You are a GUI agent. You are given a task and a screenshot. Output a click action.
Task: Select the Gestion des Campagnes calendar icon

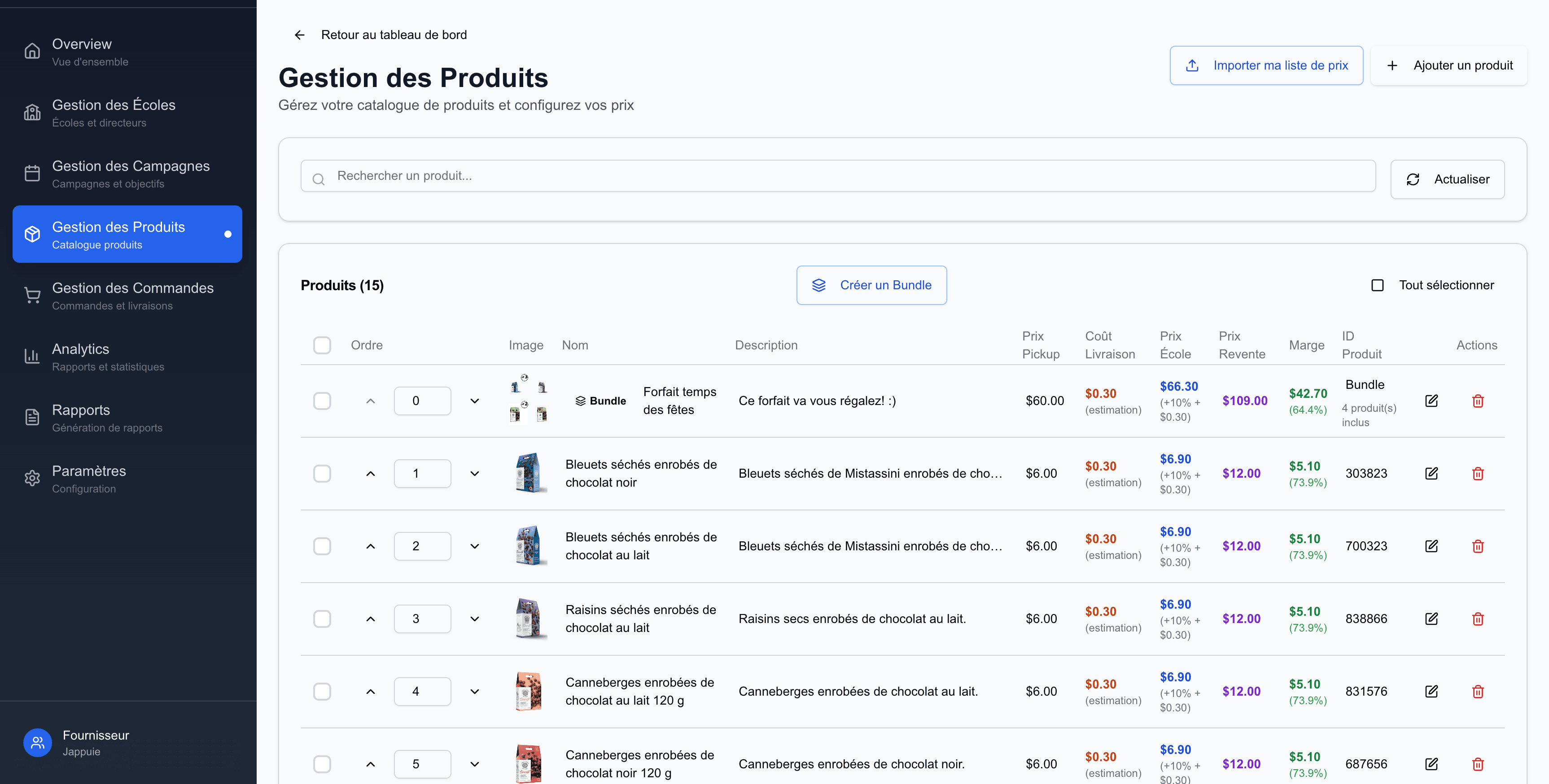32,173
